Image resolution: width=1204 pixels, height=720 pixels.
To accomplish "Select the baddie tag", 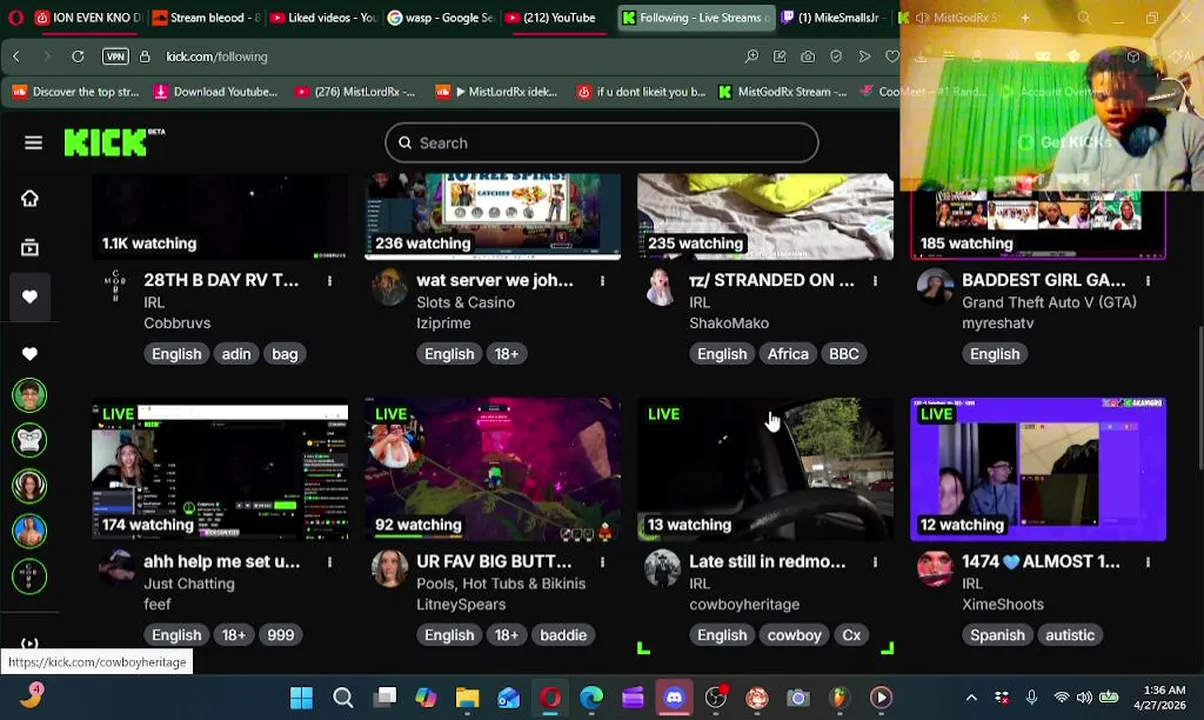I will pyautogui.click(x=563, y=635).
